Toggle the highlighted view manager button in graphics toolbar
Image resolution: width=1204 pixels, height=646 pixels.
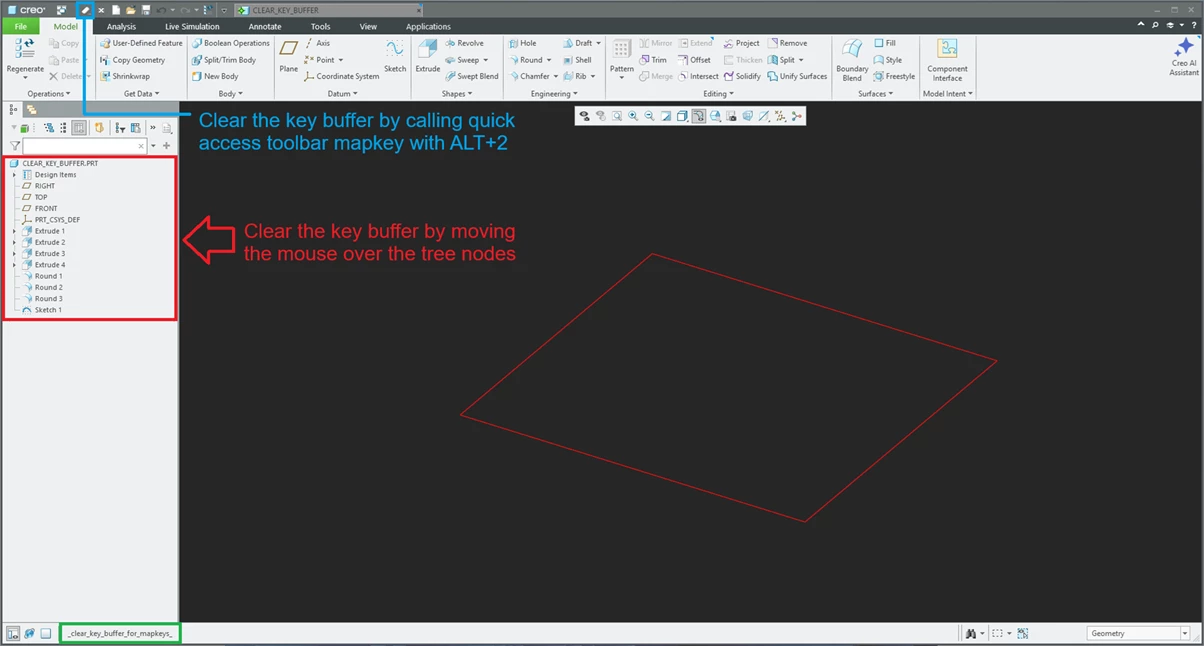pyautogui.click(x=698, y=116)
